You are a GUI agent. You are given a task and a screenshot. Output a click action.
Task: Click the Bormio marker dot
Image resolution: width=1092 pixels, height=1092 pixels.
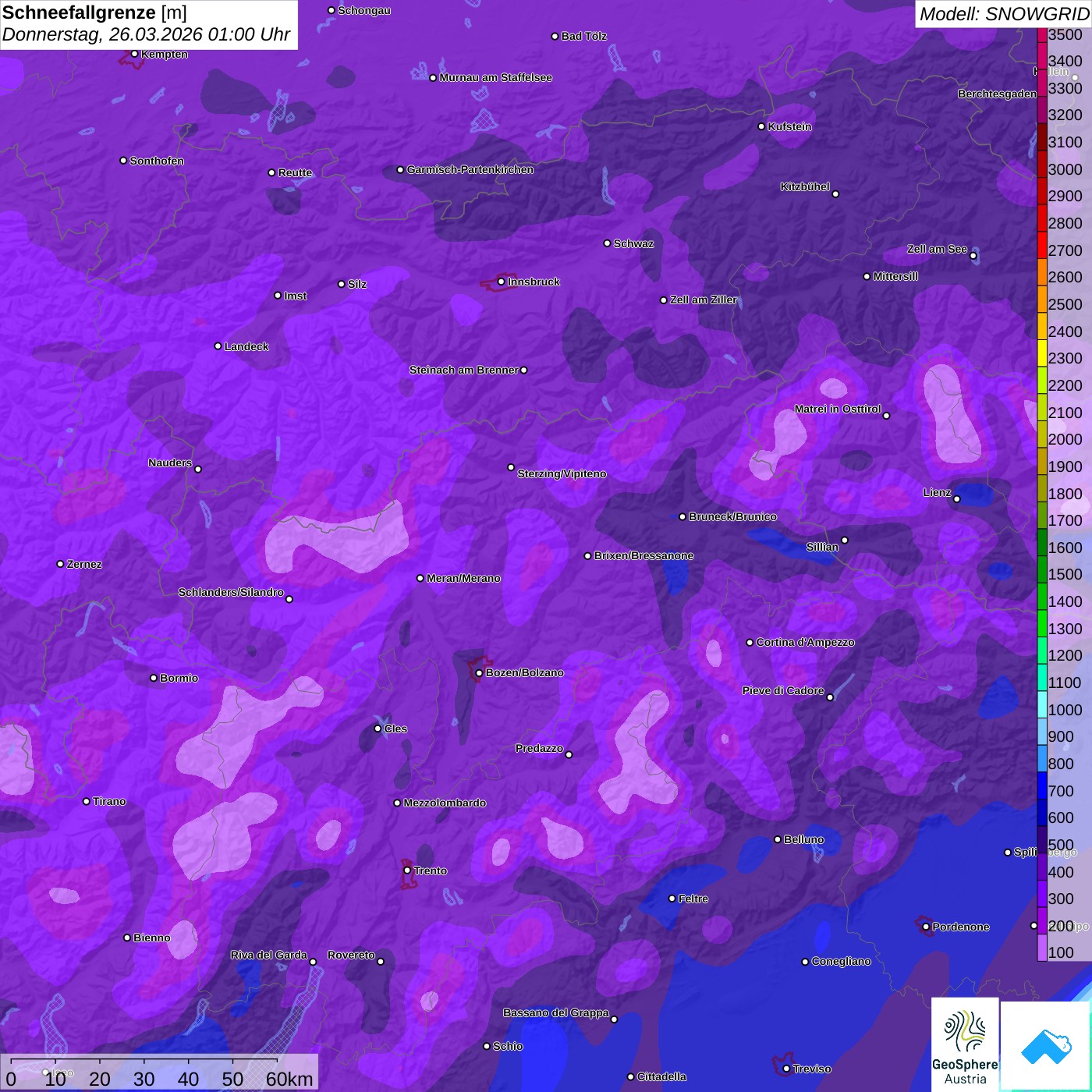coord(154,678)
